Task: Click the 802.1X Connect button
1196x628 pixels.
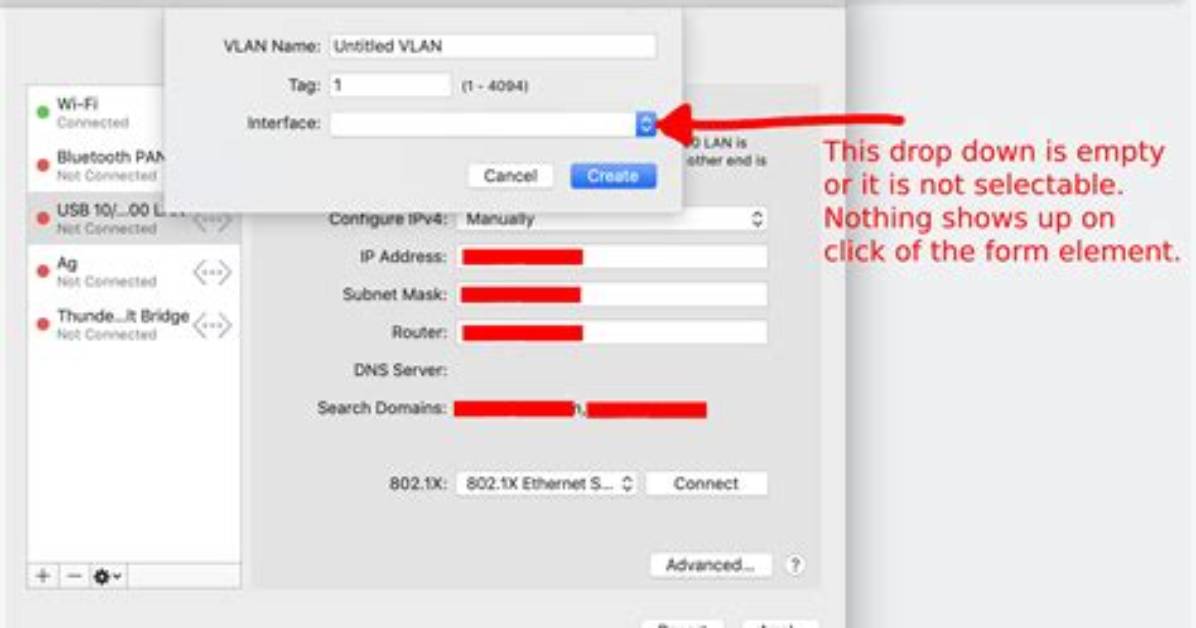Action: click(x=706, y=484)
